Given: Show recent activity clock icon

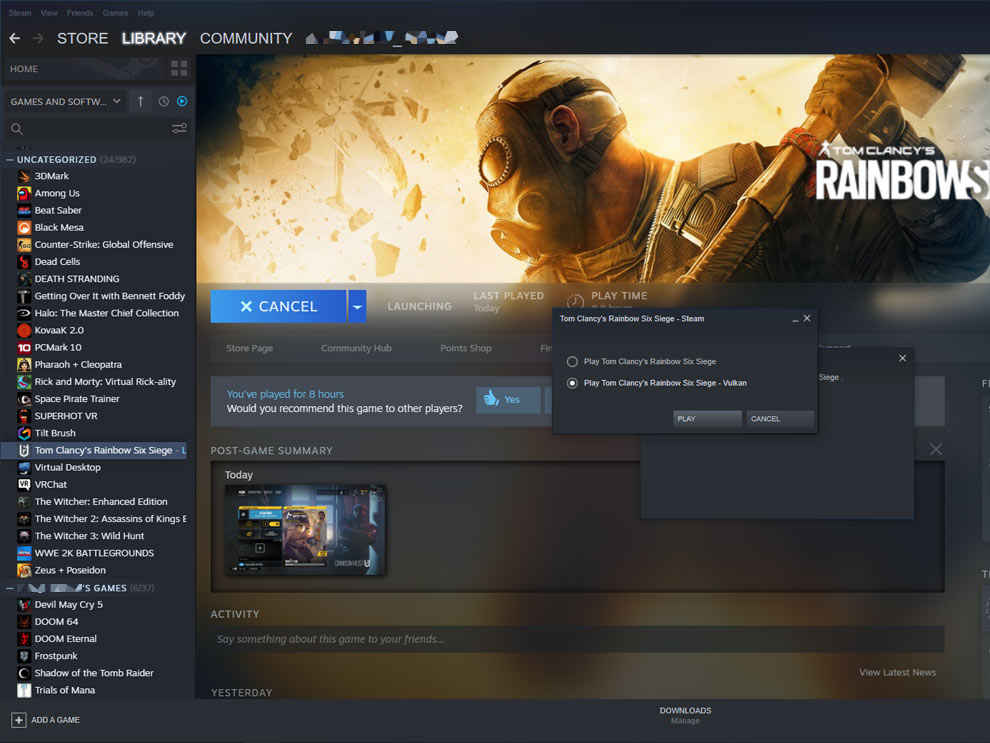Looking at the screenshot, I should coord(164,101).
